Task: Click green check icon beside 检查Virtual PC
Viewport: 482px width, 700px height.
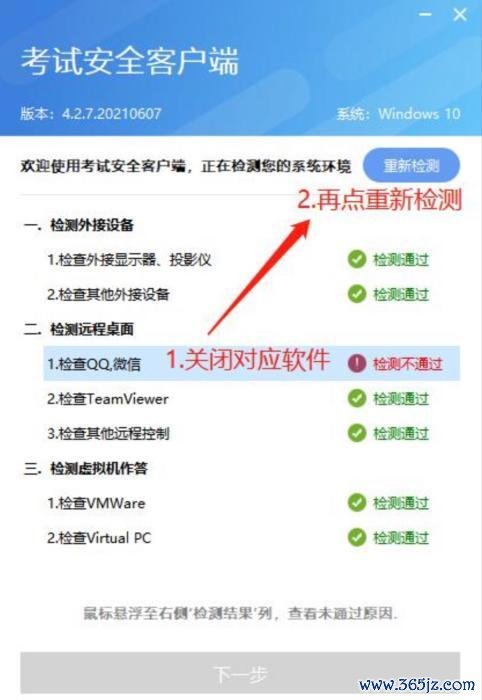Action: pyautogui.click(x=357, y=538)
